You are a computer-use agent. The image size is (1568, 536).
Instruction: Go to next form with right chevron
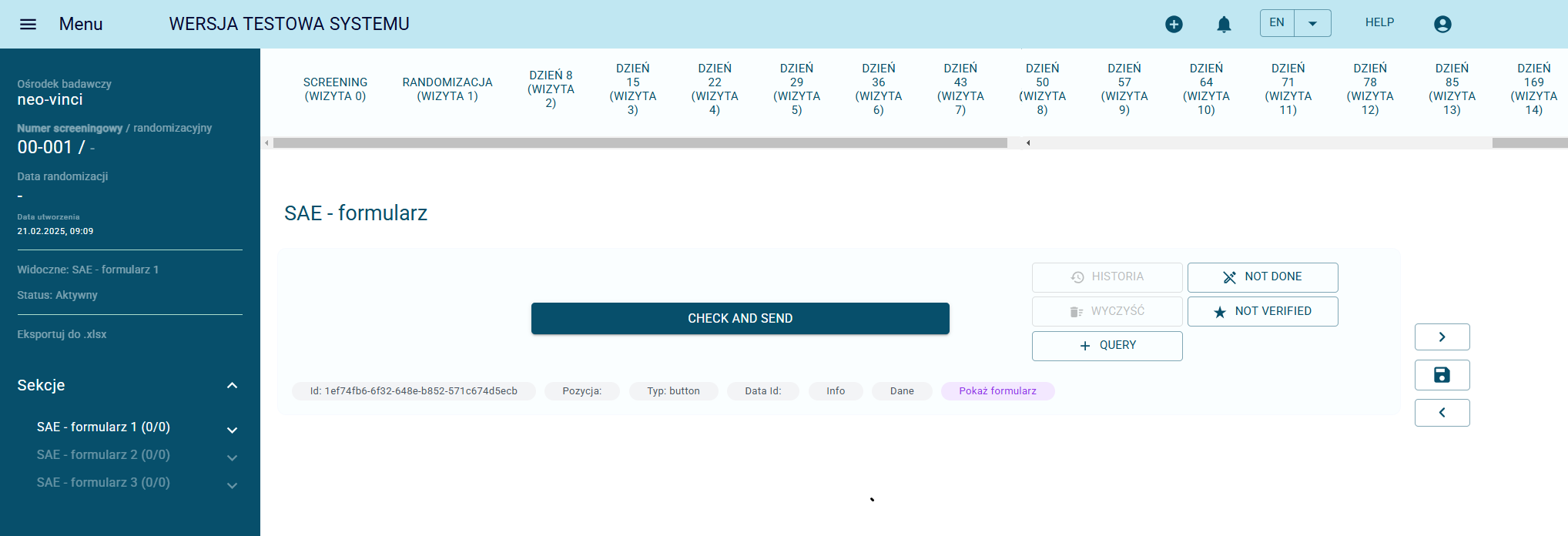point(1442,337)
